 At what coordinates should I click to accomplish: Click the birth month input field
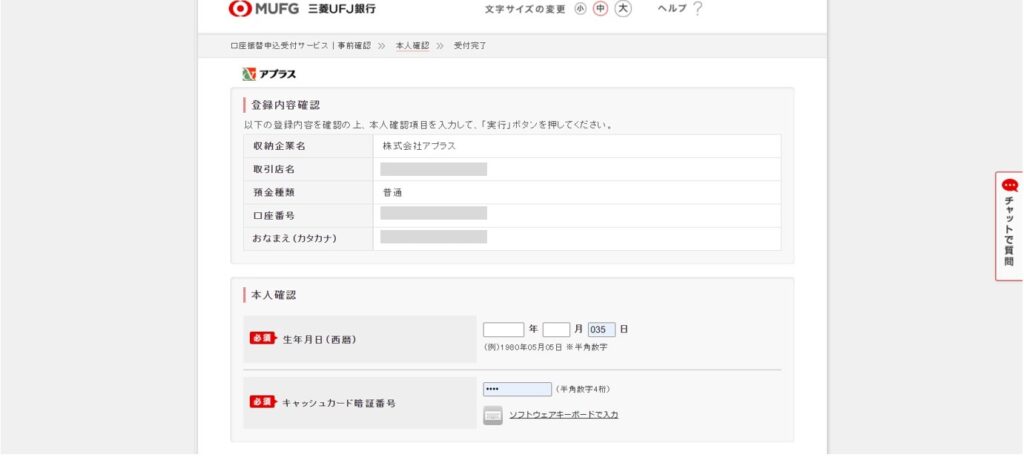[x=556, y=330]
